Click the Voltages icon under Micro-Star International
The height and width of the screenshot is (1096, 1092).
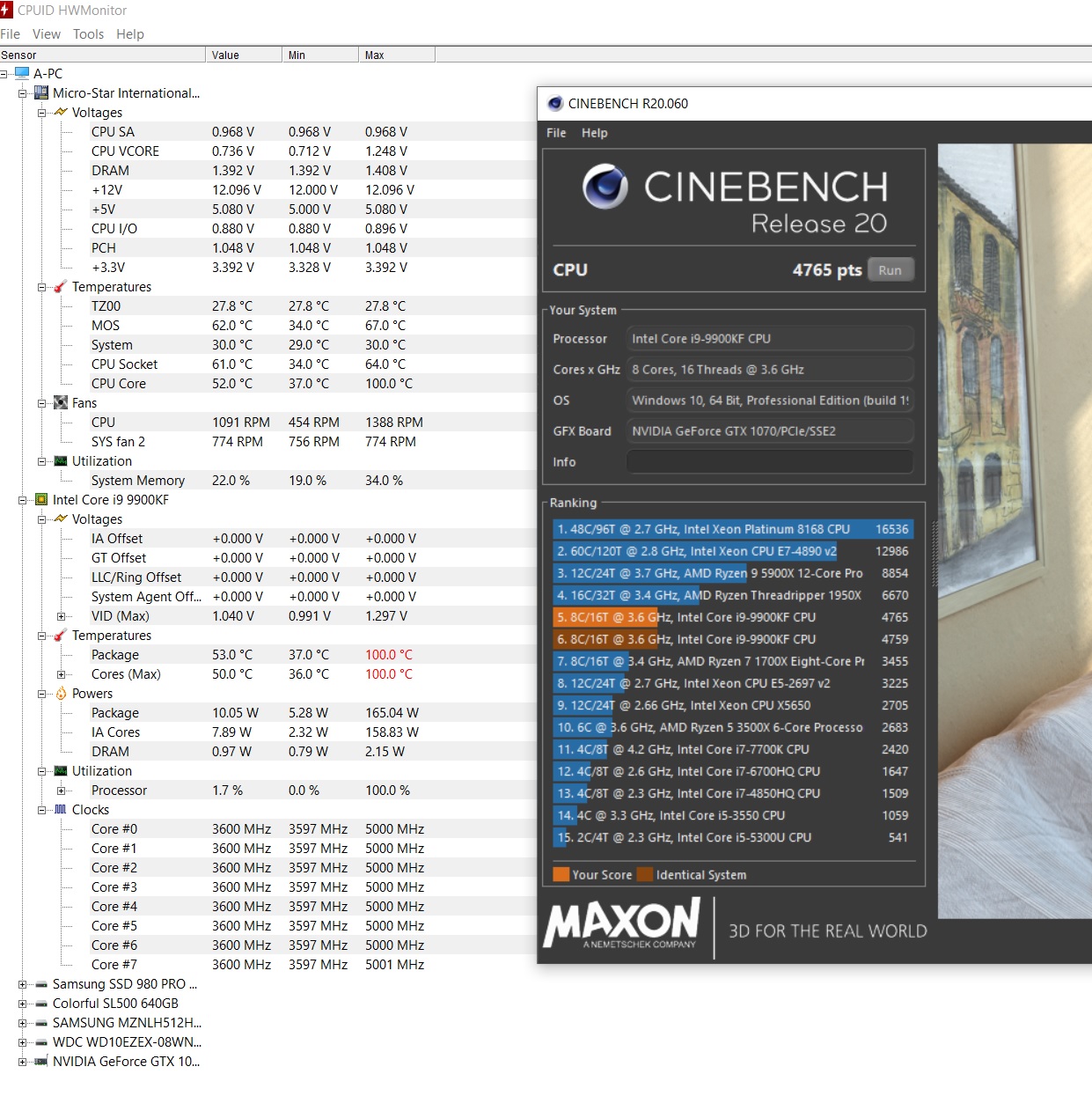click(x=61, y=112)
